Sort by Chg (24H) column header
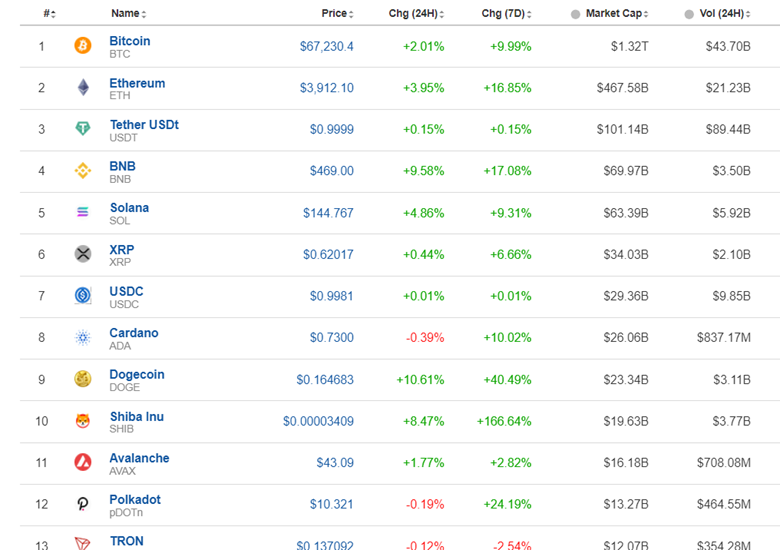The height and width of the screenshot is (550, 780). (x=416, y=13)
